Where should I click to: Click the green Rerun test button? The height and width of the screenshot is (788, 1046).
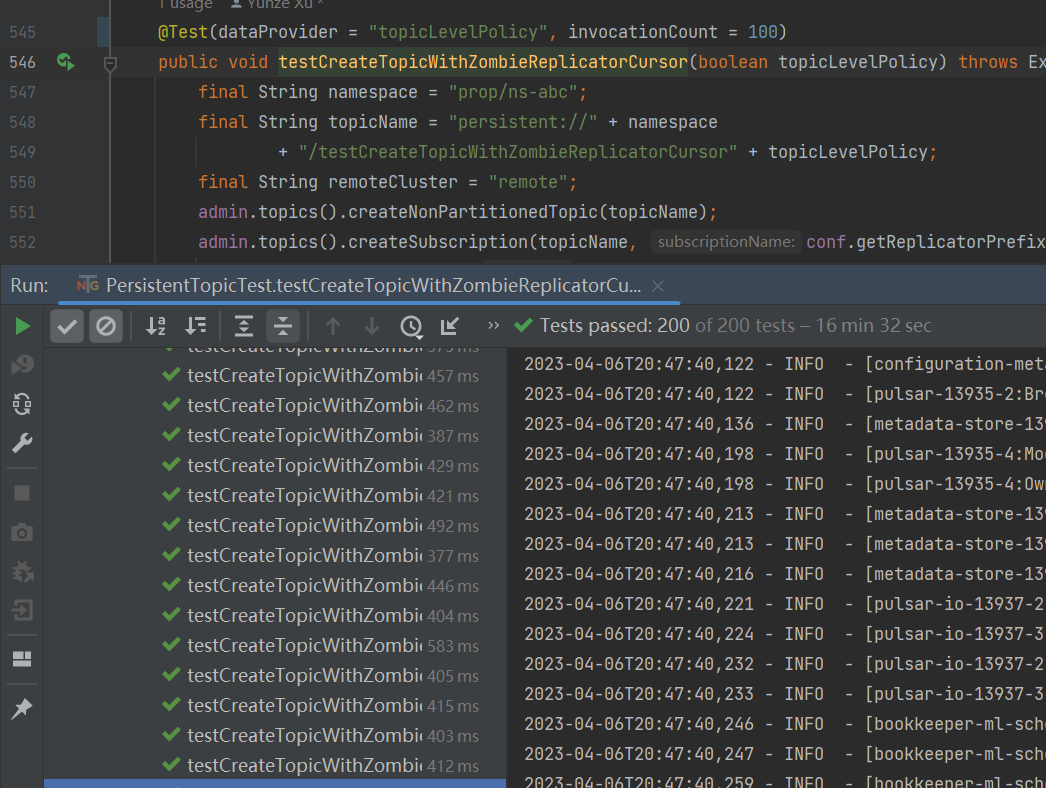tap(22, 326)
